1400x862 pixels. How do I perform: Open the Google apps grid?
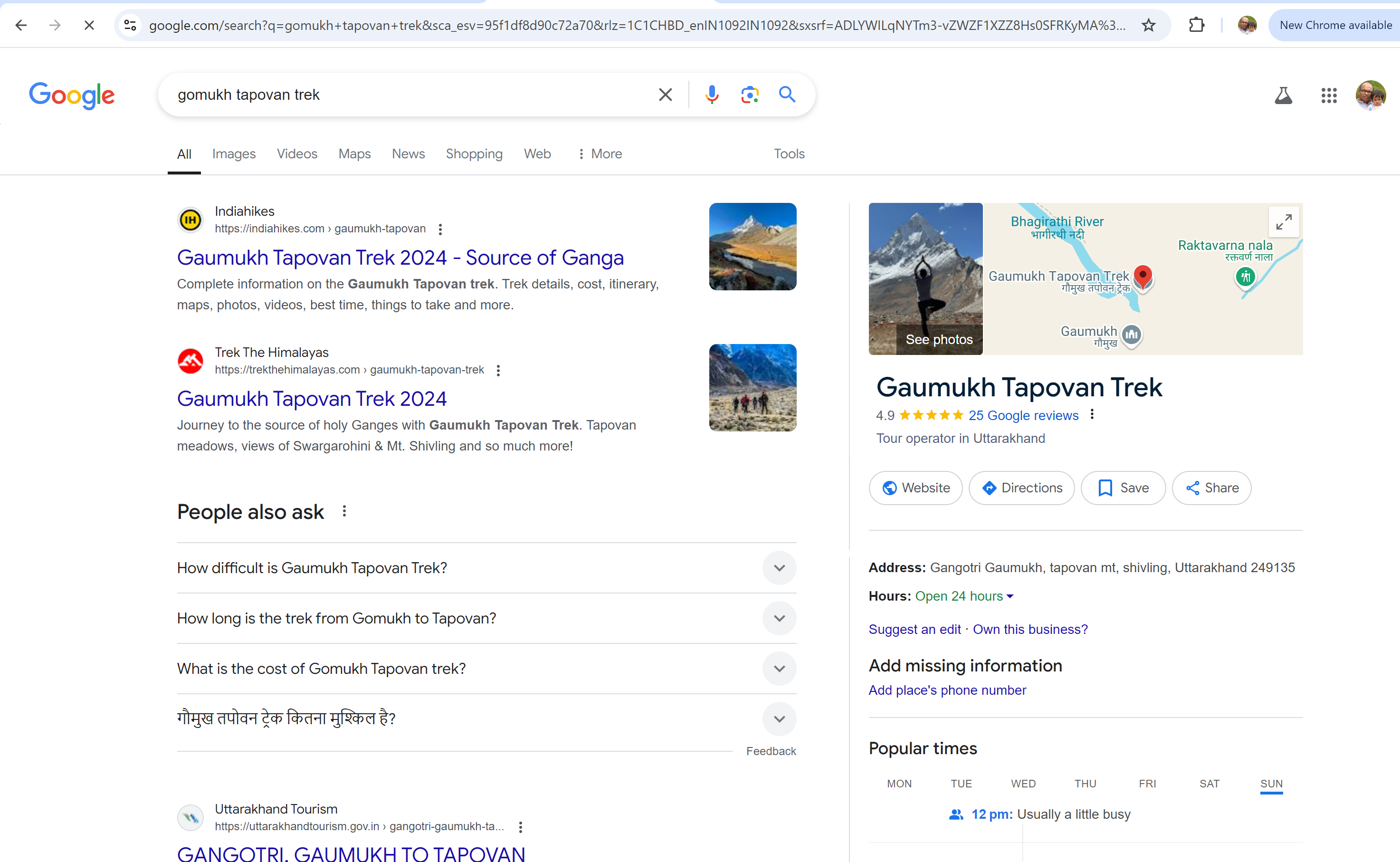click(1328, 95)
